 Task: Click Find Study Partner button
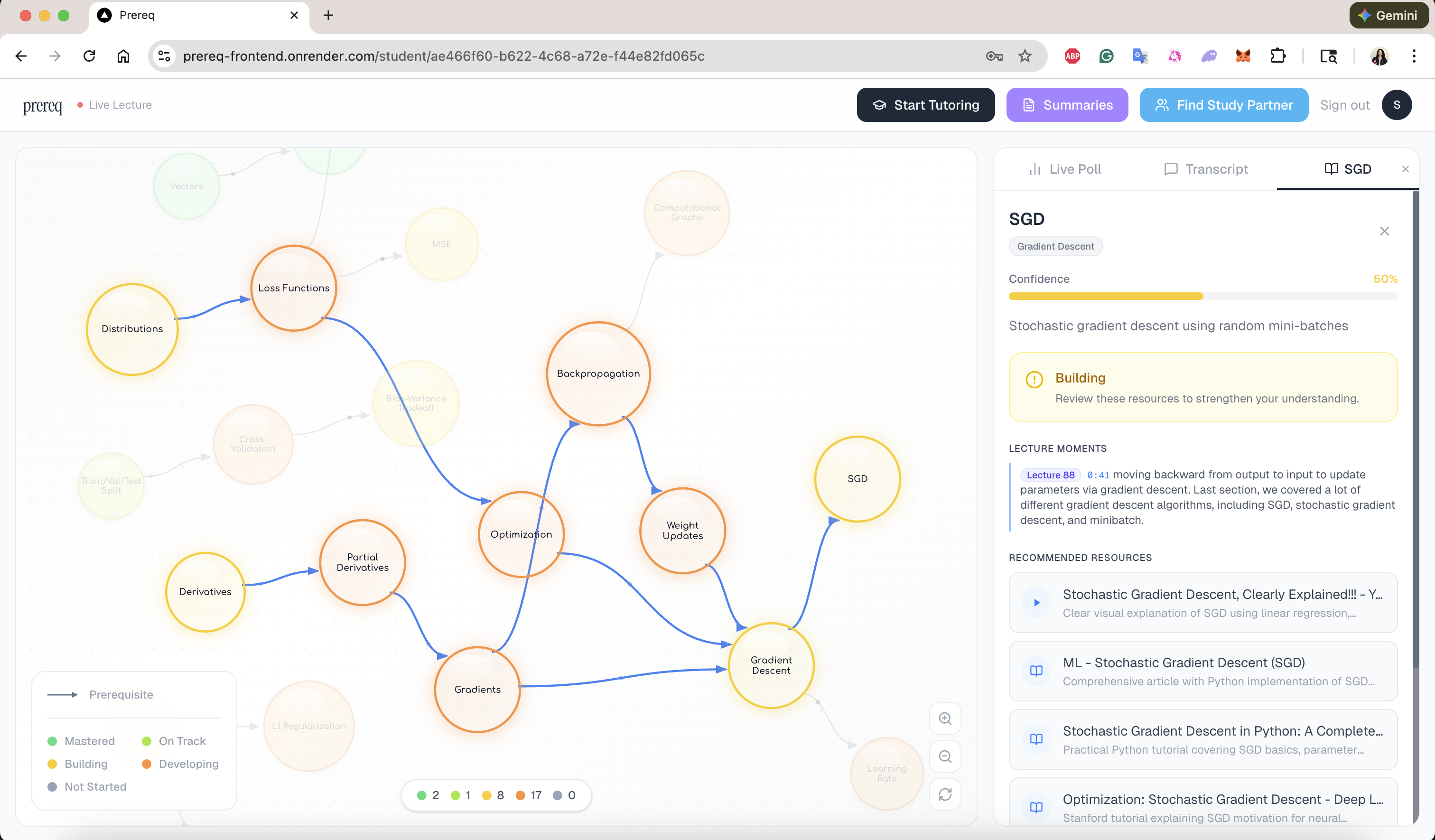click(x=1223, y=105)
